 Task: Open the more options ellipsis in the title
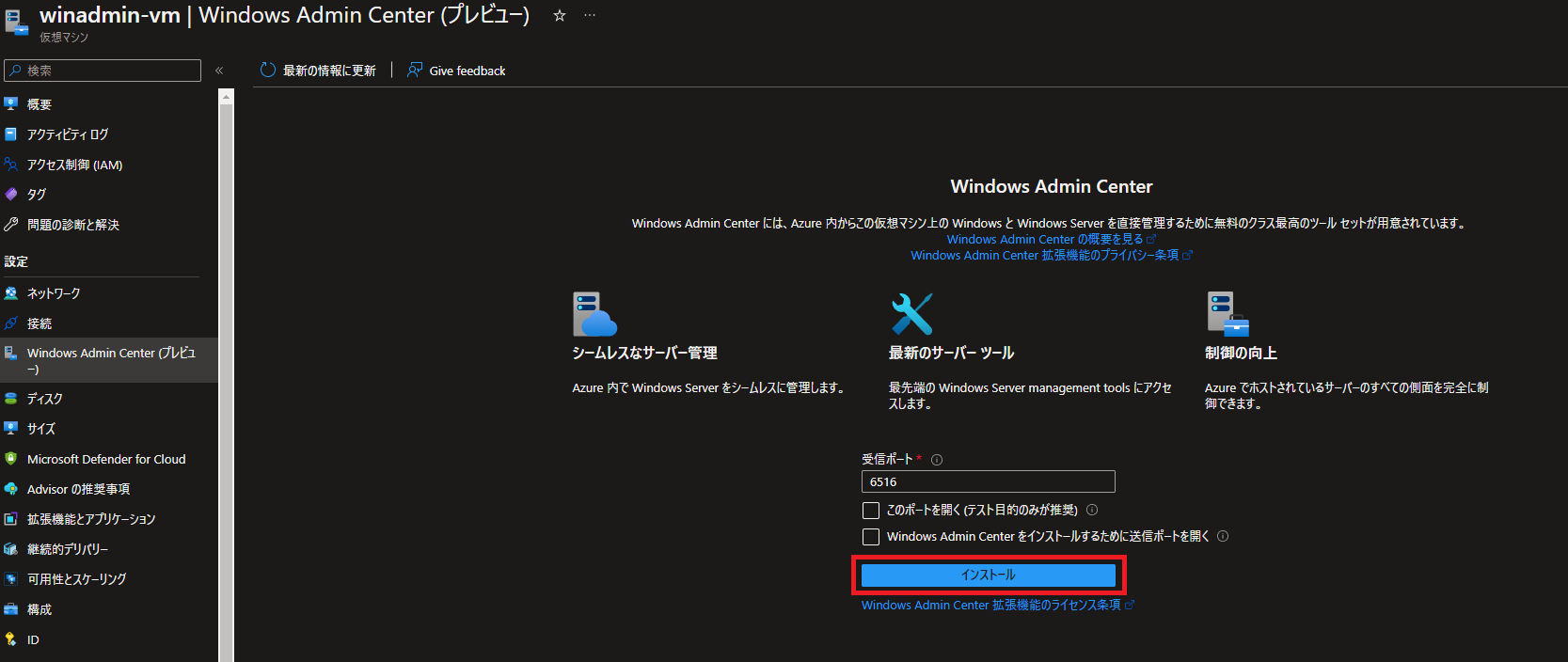(x=590, y=15)
